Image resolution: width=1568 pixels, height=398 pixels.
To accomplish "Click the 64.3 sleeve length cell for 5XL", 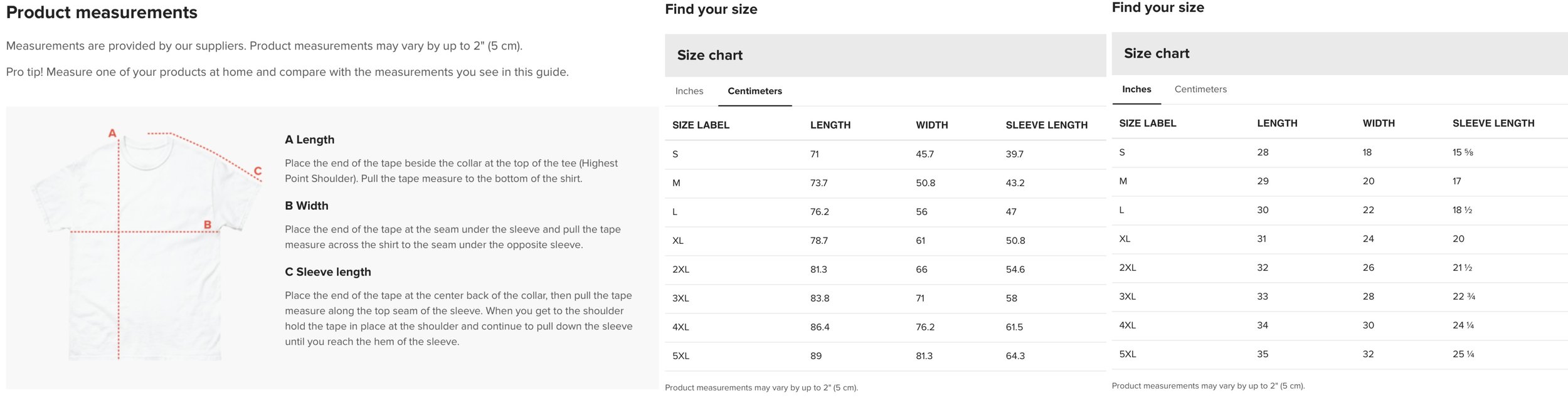I will (x=1015, y=356).
